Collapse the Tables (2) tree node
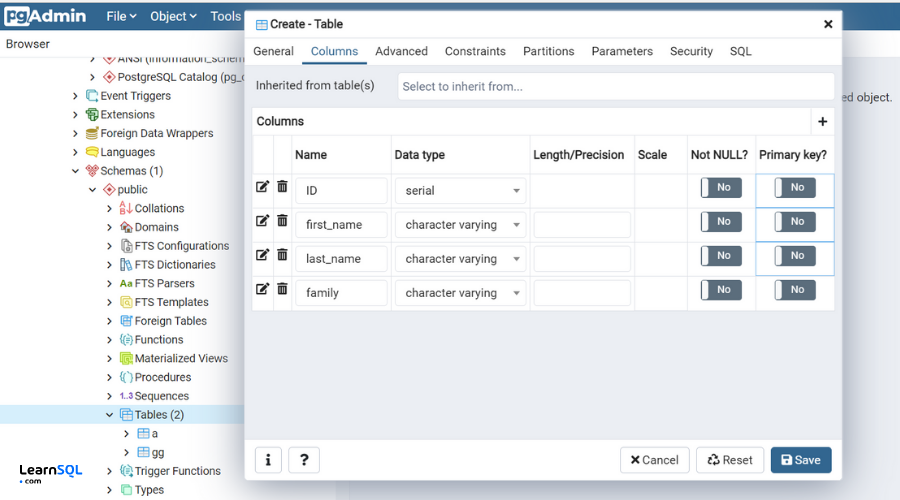 pos(109,415)
